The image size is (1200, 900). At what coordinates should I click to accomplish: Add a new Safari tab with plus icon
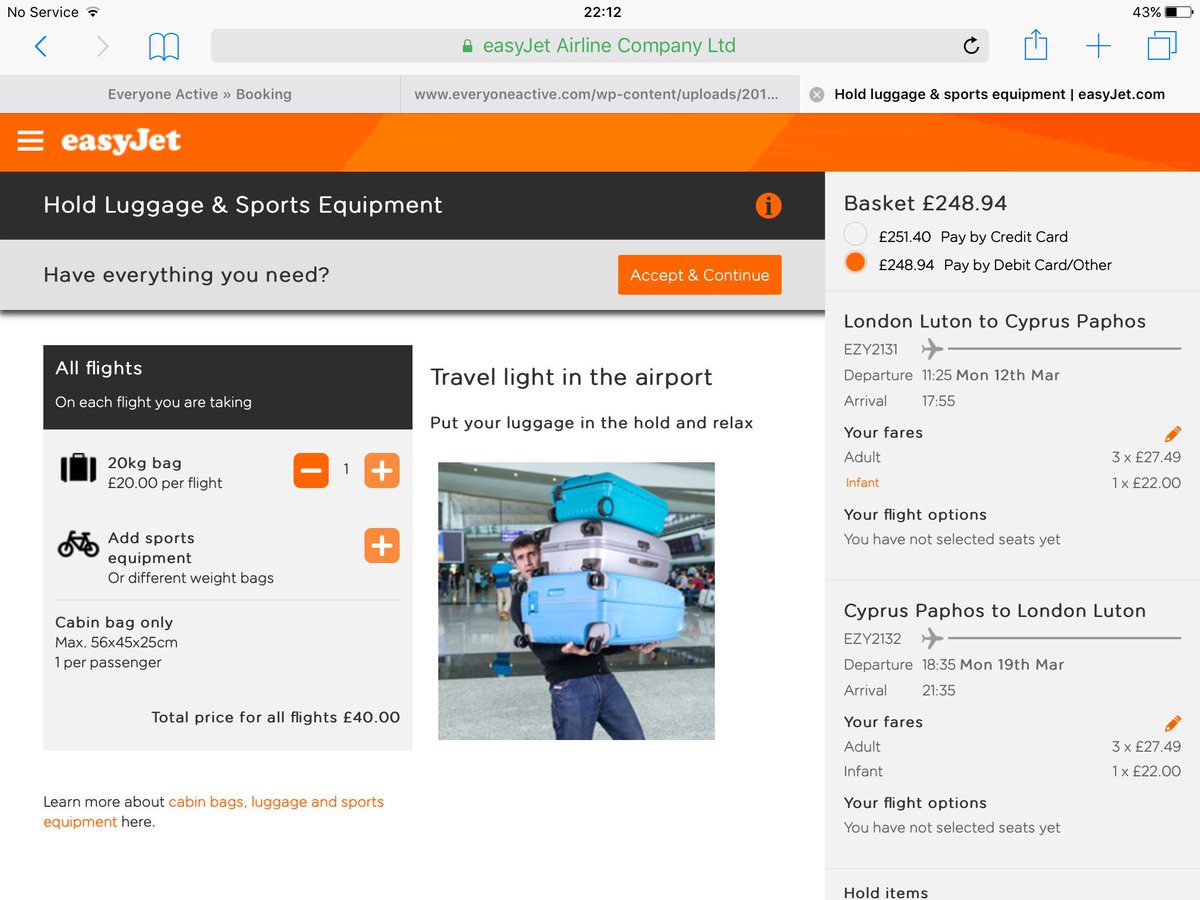pyautogui.click(x=1098, y=46)
